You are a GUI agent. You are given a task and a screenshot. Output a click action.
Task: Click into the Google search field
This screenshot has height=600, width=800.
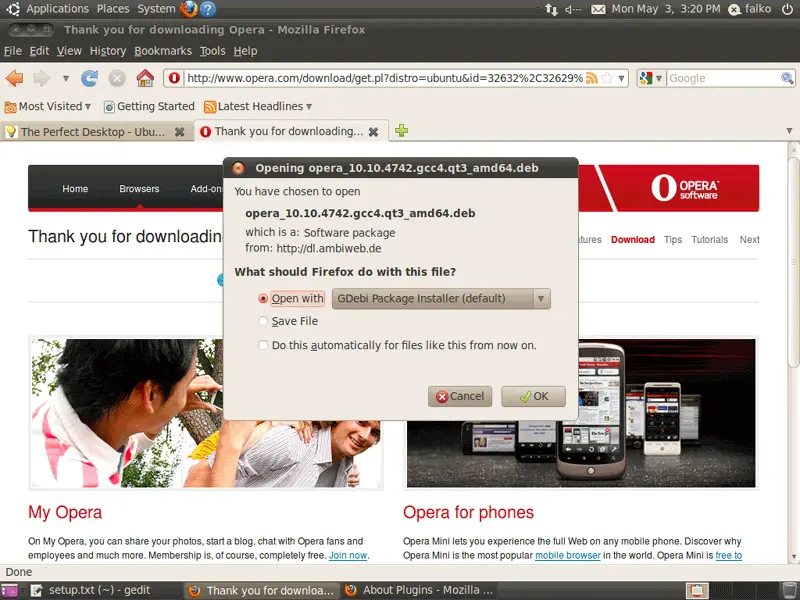[722, 78]
